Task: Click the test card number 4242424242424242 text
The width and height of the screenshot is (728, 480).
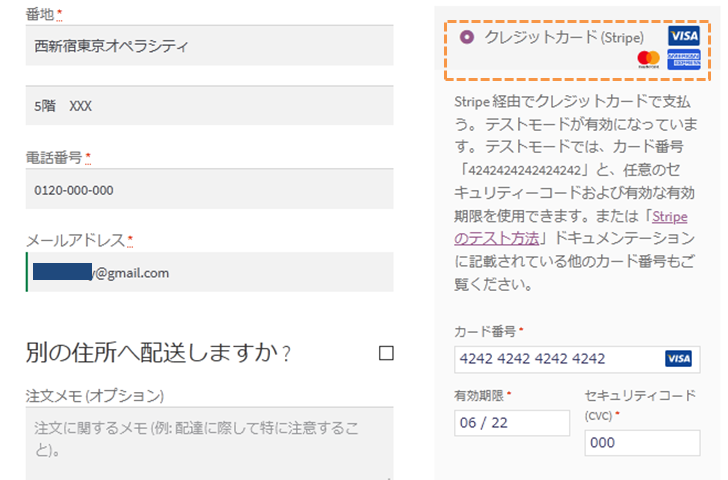Action: tap(525, 170)
